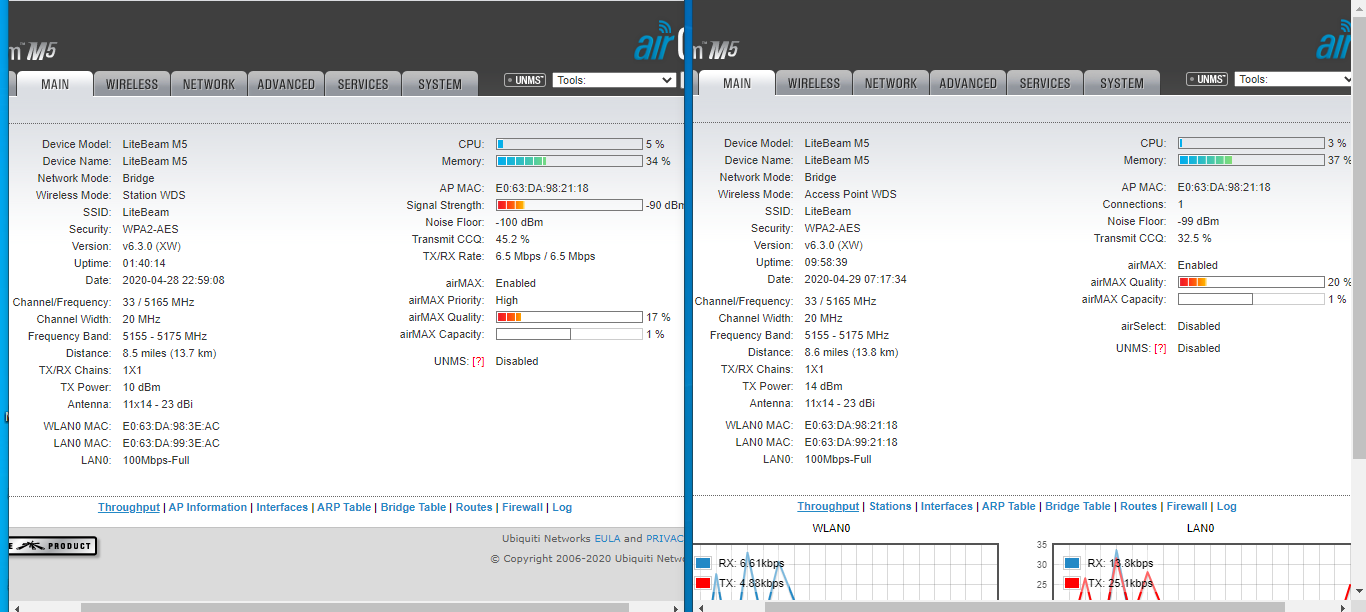Viewport: 1366px width, 612px height.
Task: Open ADVANCED tab in left window
Action: (x=286, y=84)
